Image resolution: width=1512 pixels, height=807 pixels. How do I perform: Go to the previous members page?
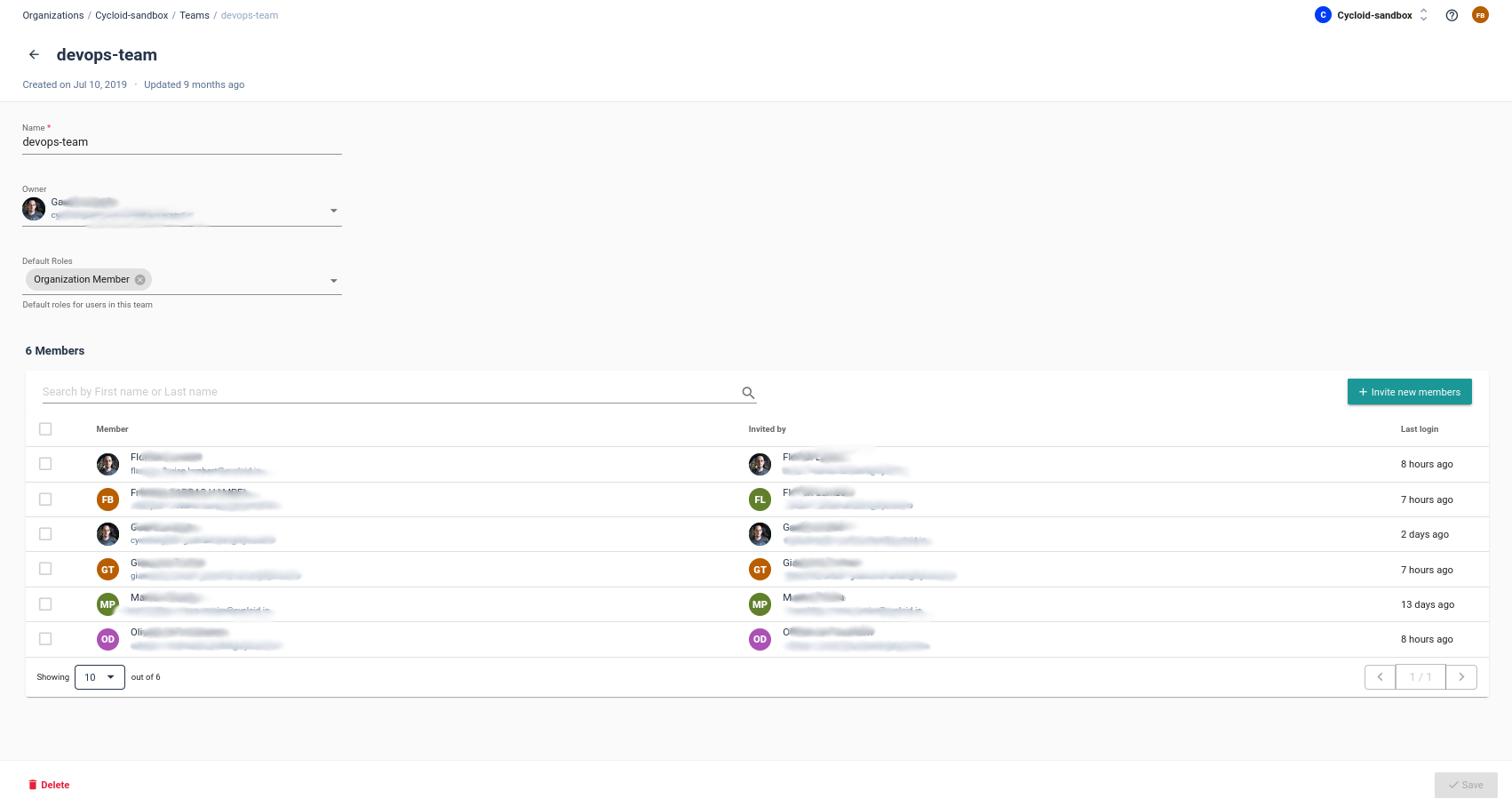point(1380,677)
